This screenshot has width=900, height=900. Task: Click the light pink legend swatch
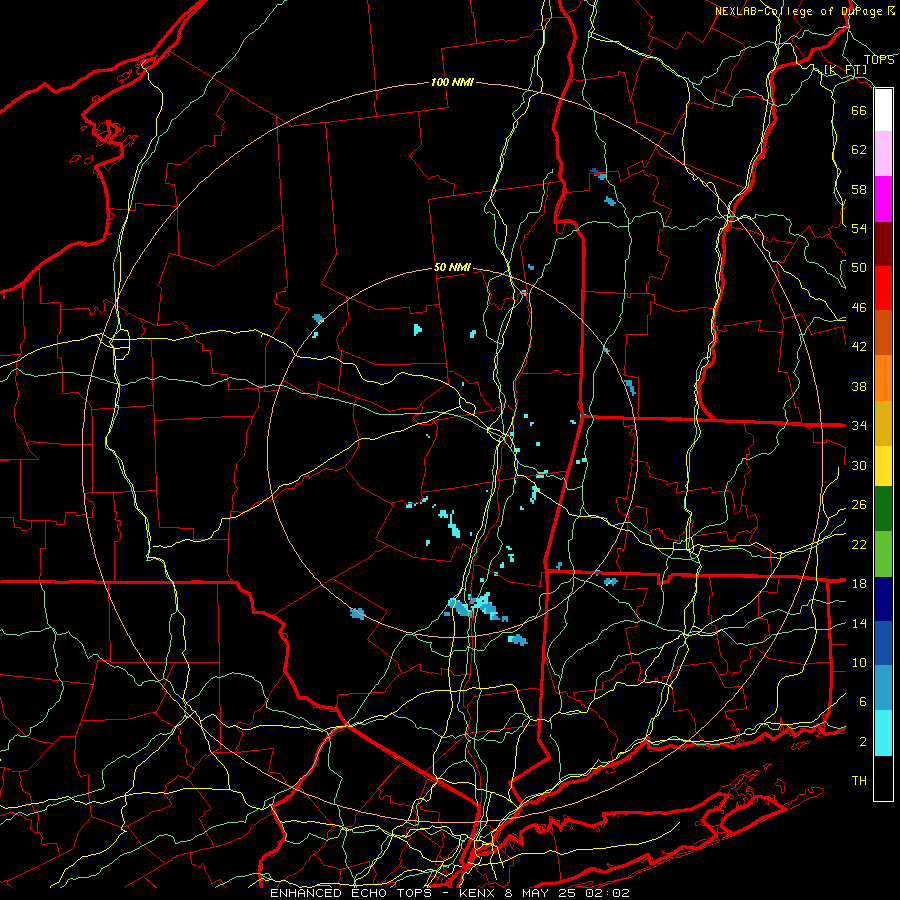tap(883, 154)
